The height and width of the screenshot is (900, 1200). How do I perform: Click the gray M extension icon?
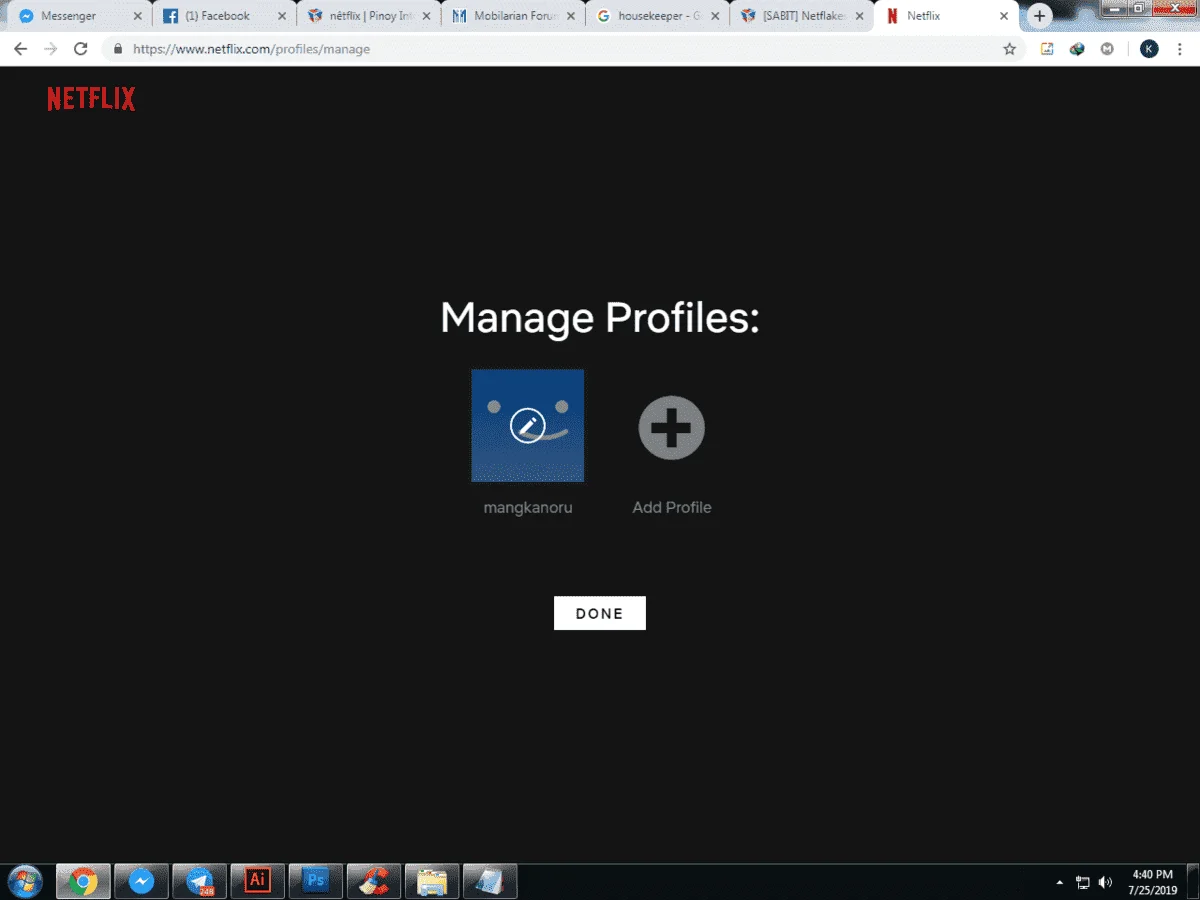coord(1107,49)
